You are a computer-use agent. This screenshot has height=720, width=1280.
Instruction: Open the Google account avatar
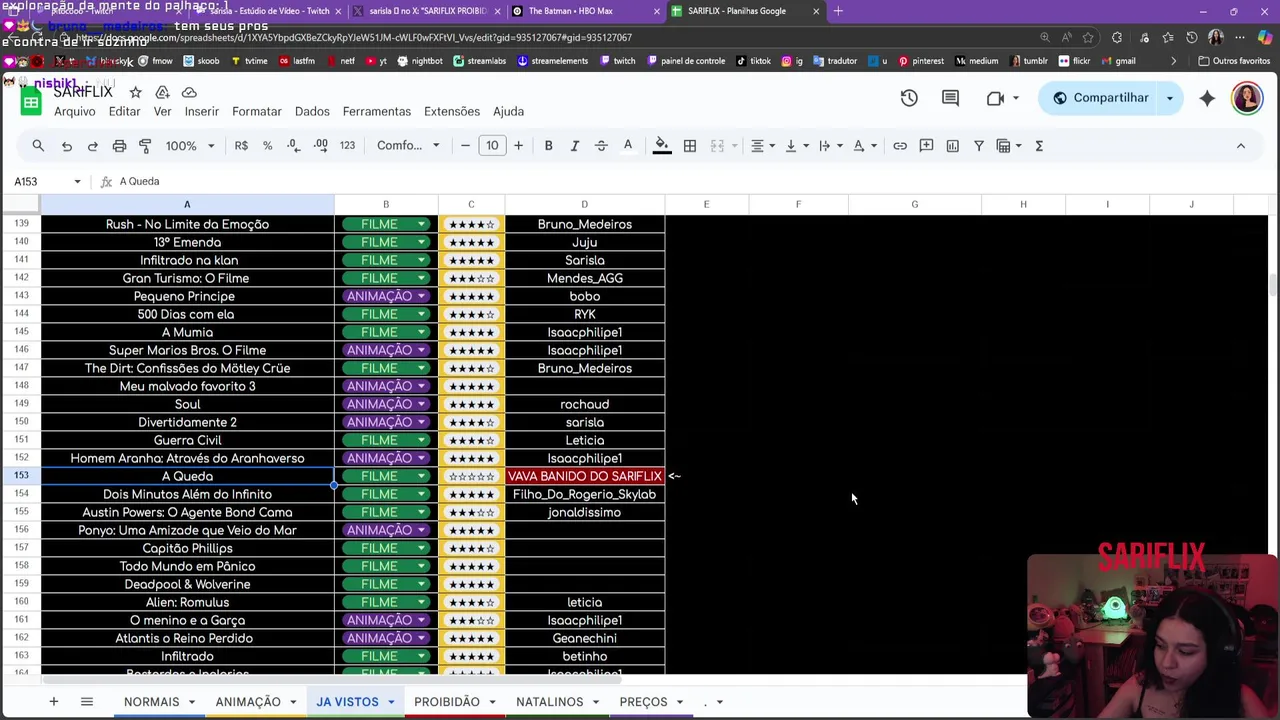click(1247, 98)
